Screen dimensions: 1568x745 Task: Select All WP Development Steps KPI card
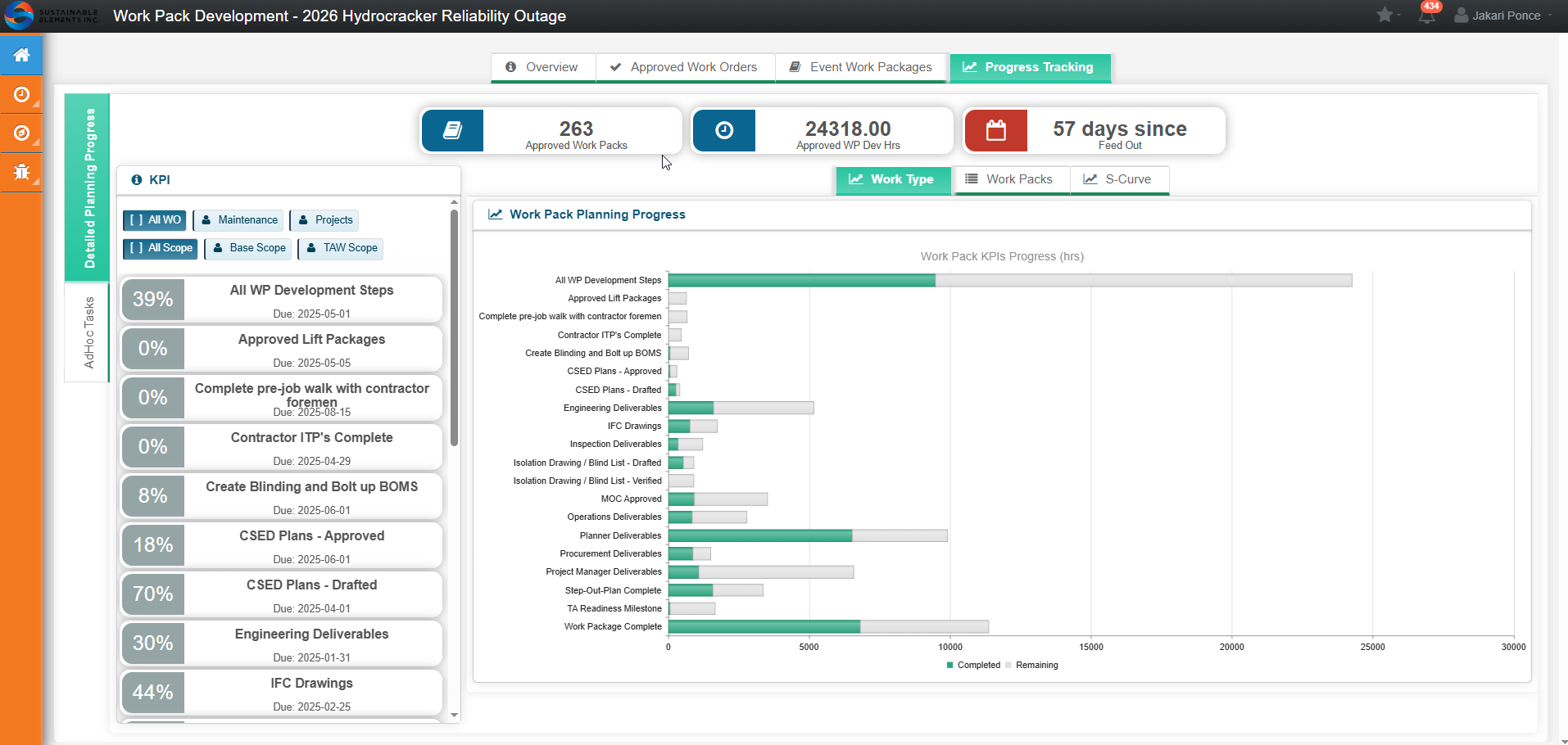282,300
